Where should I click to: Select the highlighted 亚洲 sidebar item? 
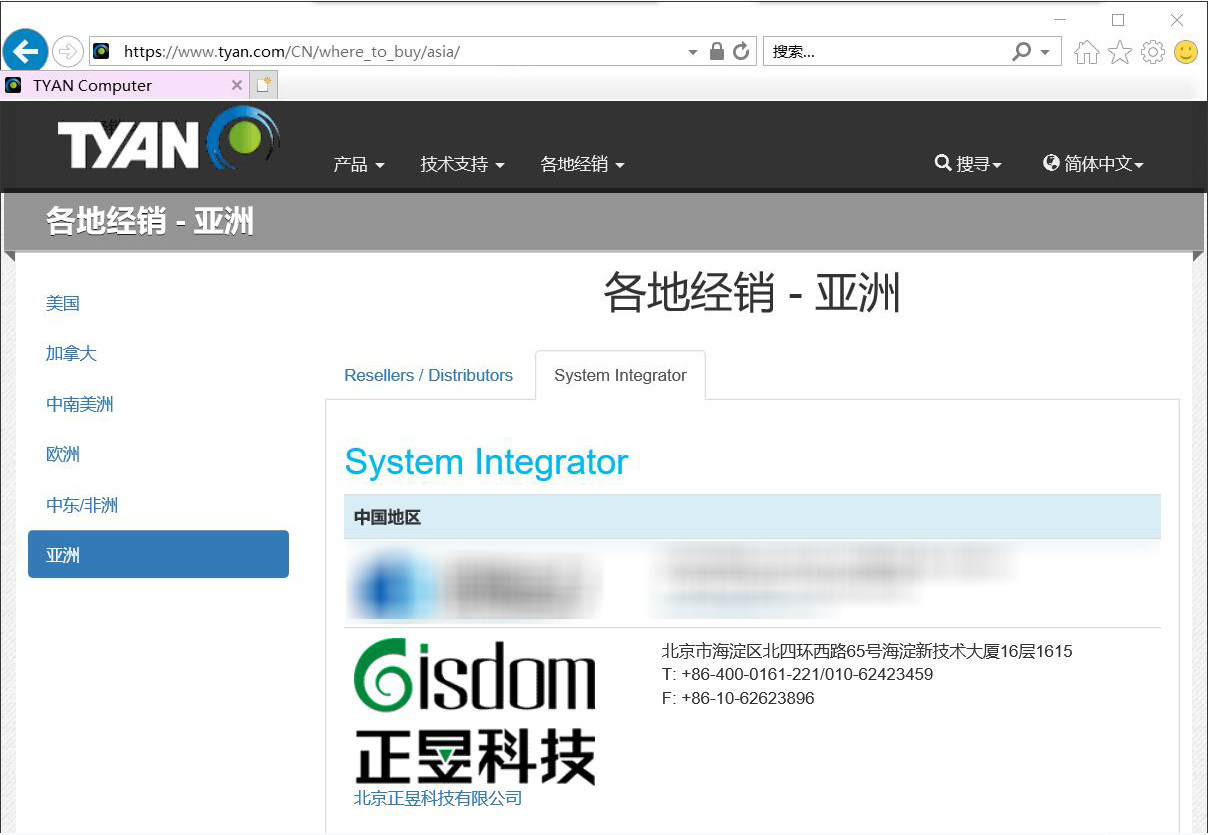[x=158, y=554]
